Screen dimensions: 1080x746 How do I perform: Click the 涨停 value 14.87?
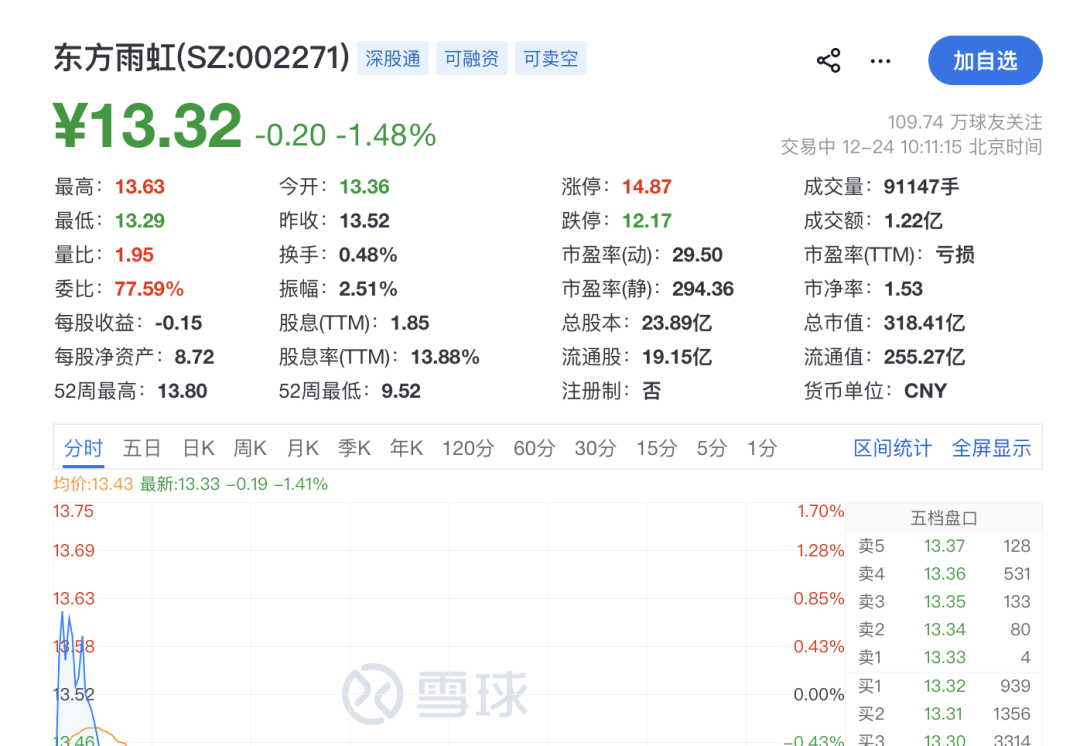pos(647,187)
